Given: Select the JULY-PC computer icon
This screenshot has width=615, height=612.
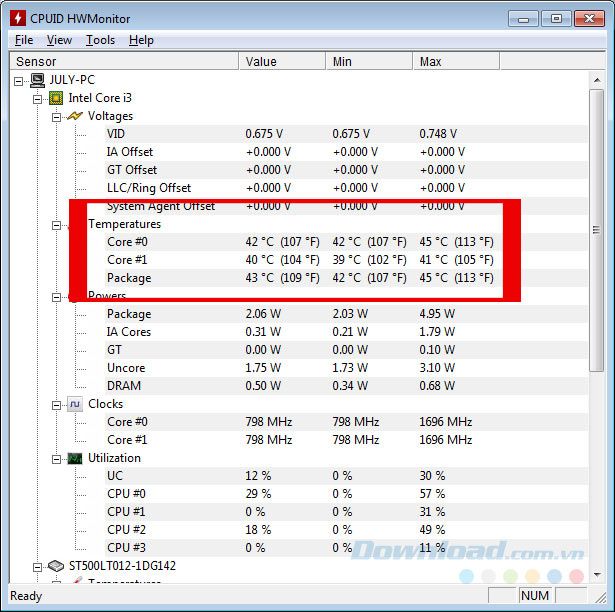Looking at the screenshot, I should click(37, 80).
